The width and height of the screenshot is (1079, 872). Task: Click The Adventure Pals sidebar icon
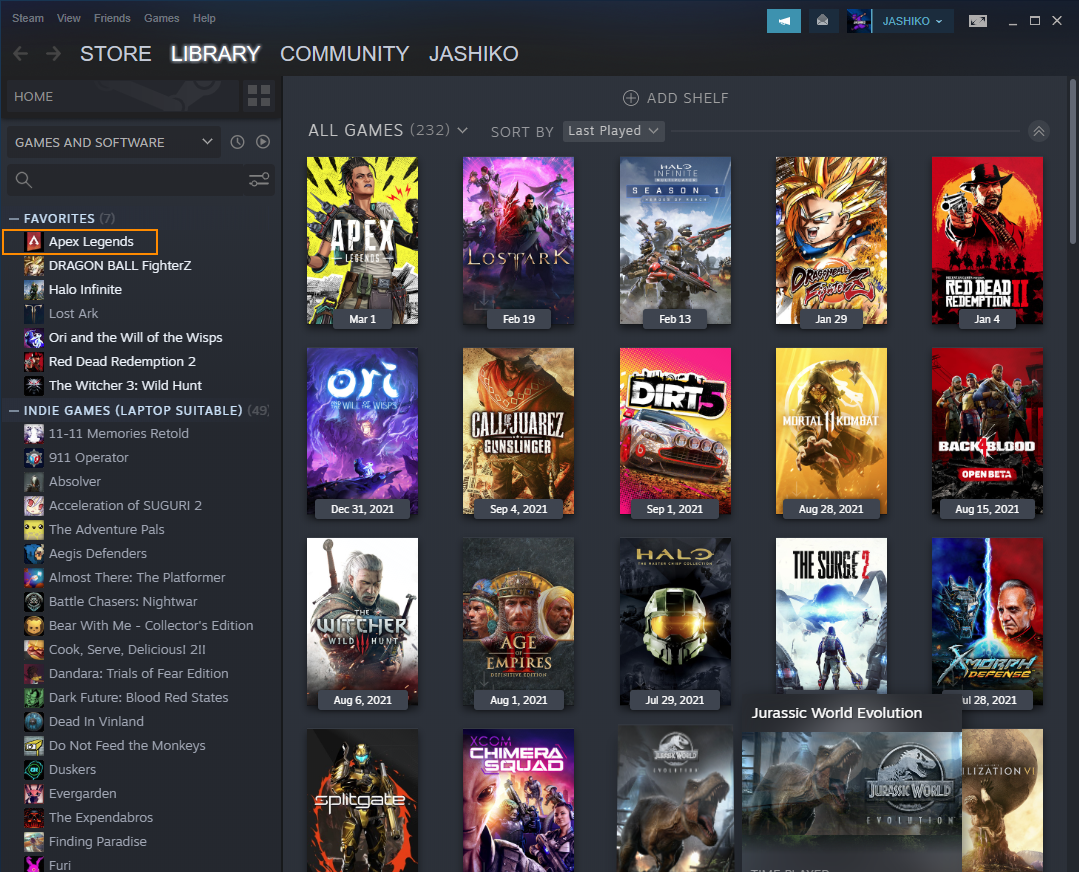click(34, 530)
